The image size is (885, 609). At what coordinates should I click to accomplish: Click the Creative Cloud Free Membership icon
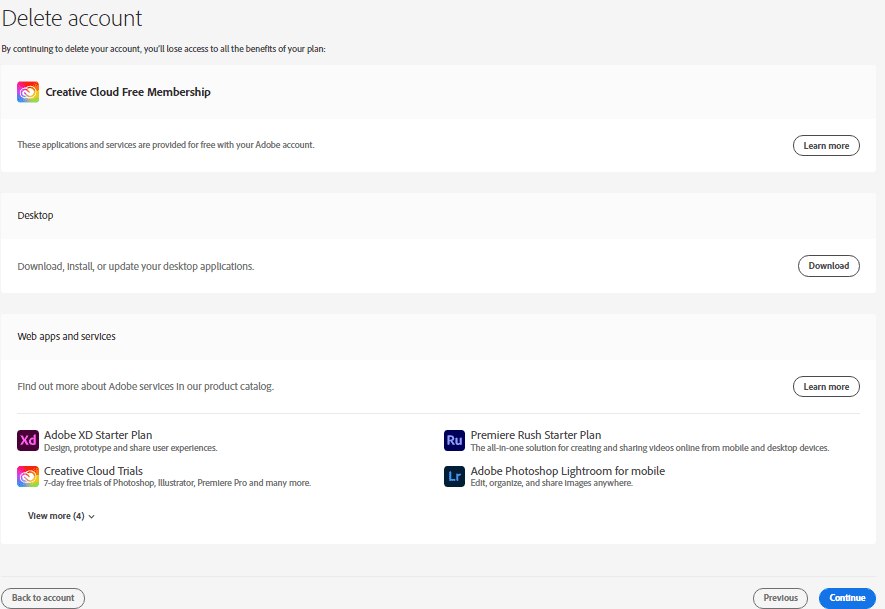coord(28,92)
